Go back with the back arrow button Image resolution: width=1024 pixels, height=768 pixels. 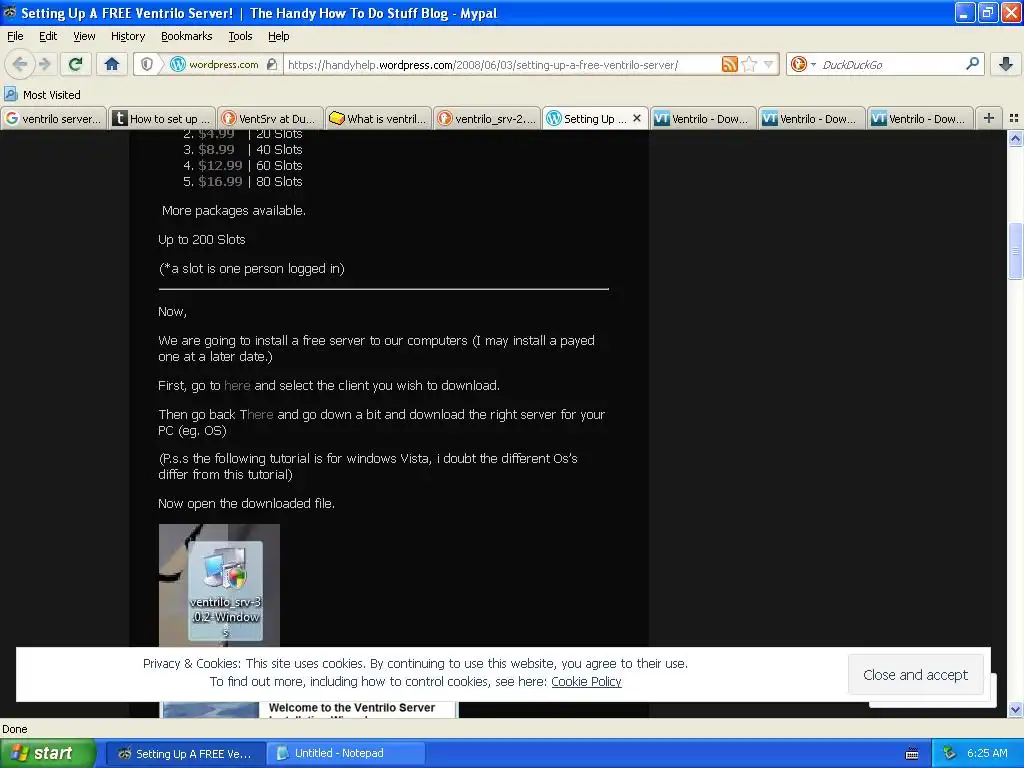point(20,64)
